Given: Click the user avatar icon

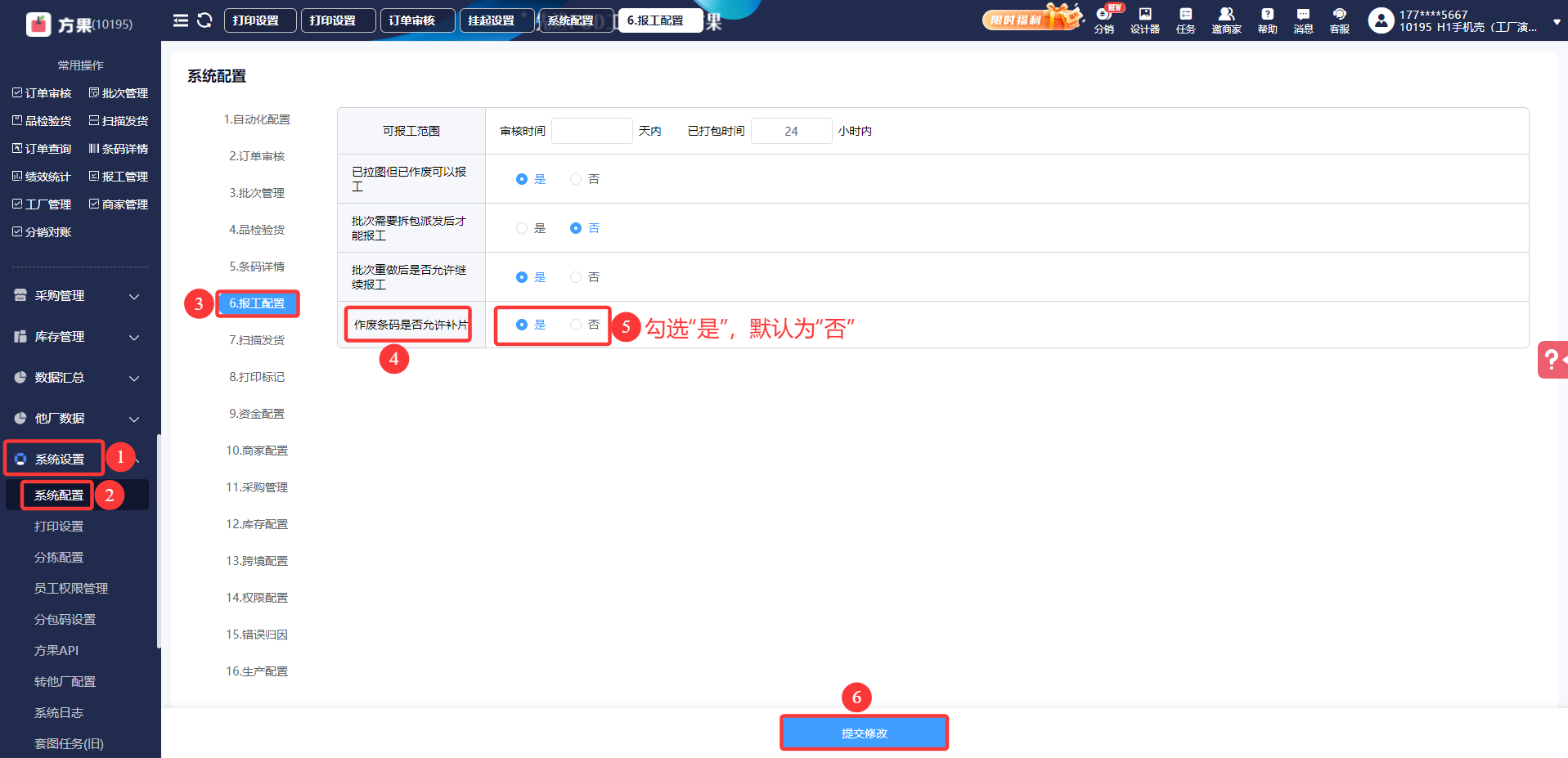Looking at the screenshot, I should (1381, 20).
